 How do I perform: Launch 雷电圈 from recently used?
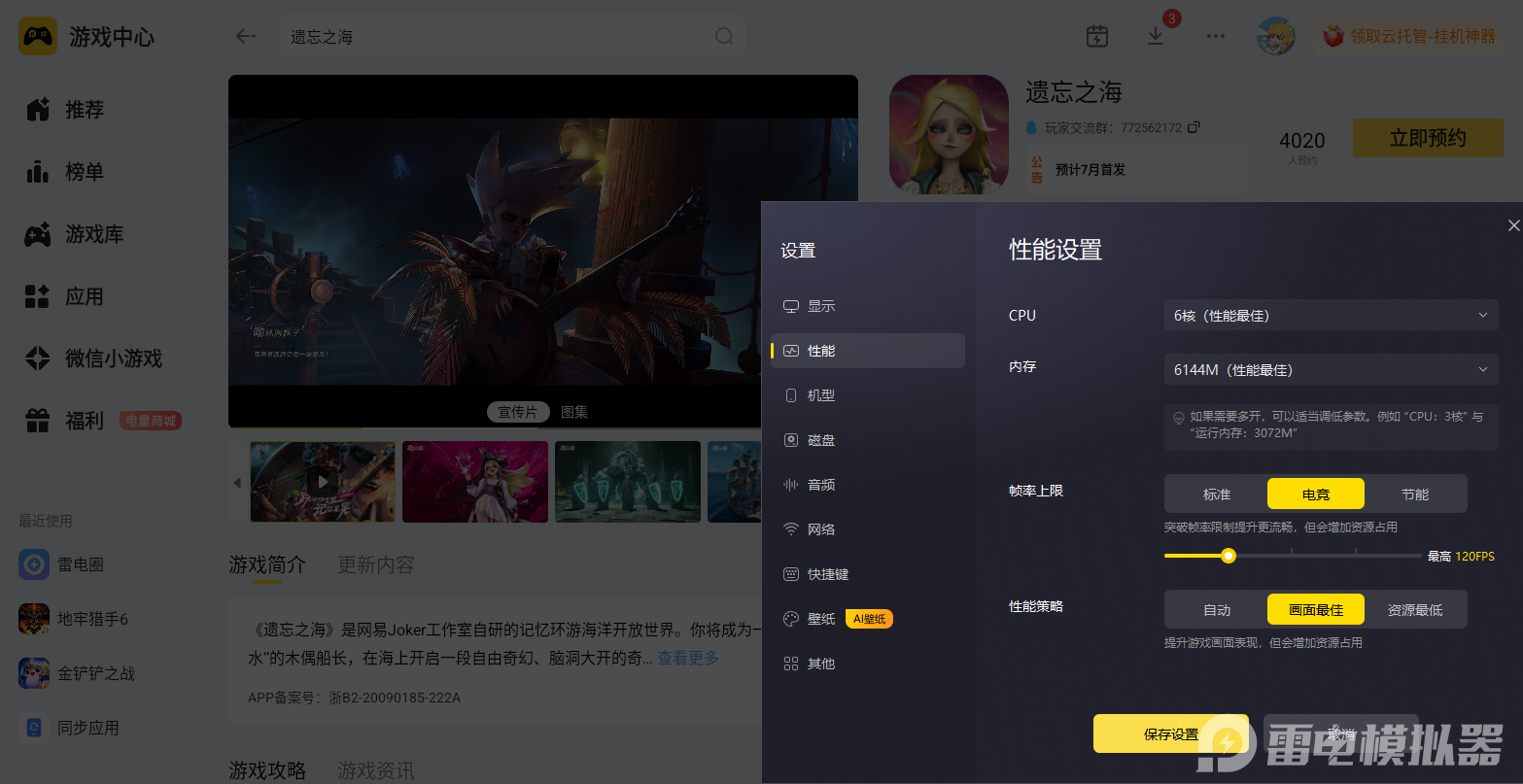[x=34, y=564]
